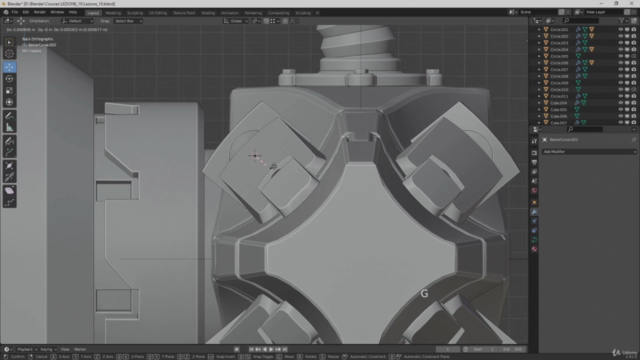Hide Circle.004 using its eye icon
This screenshot has height=360, width=640.
[620, 49]
